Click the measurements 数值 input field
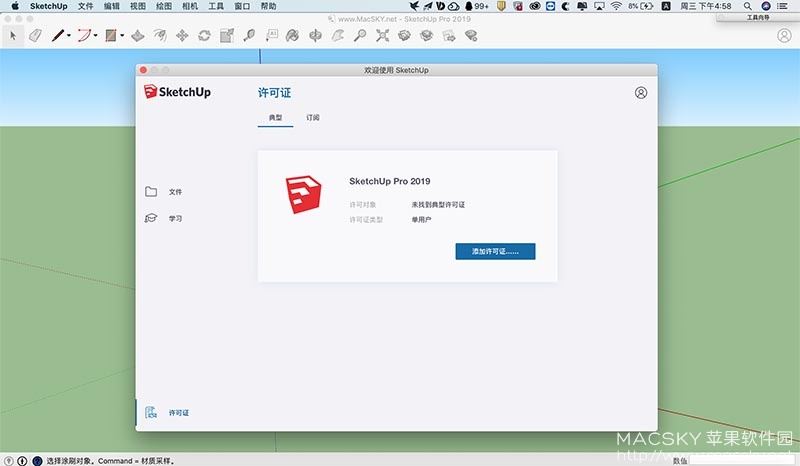This screenshot has height=466, width=800. click(x=743, y=460)
